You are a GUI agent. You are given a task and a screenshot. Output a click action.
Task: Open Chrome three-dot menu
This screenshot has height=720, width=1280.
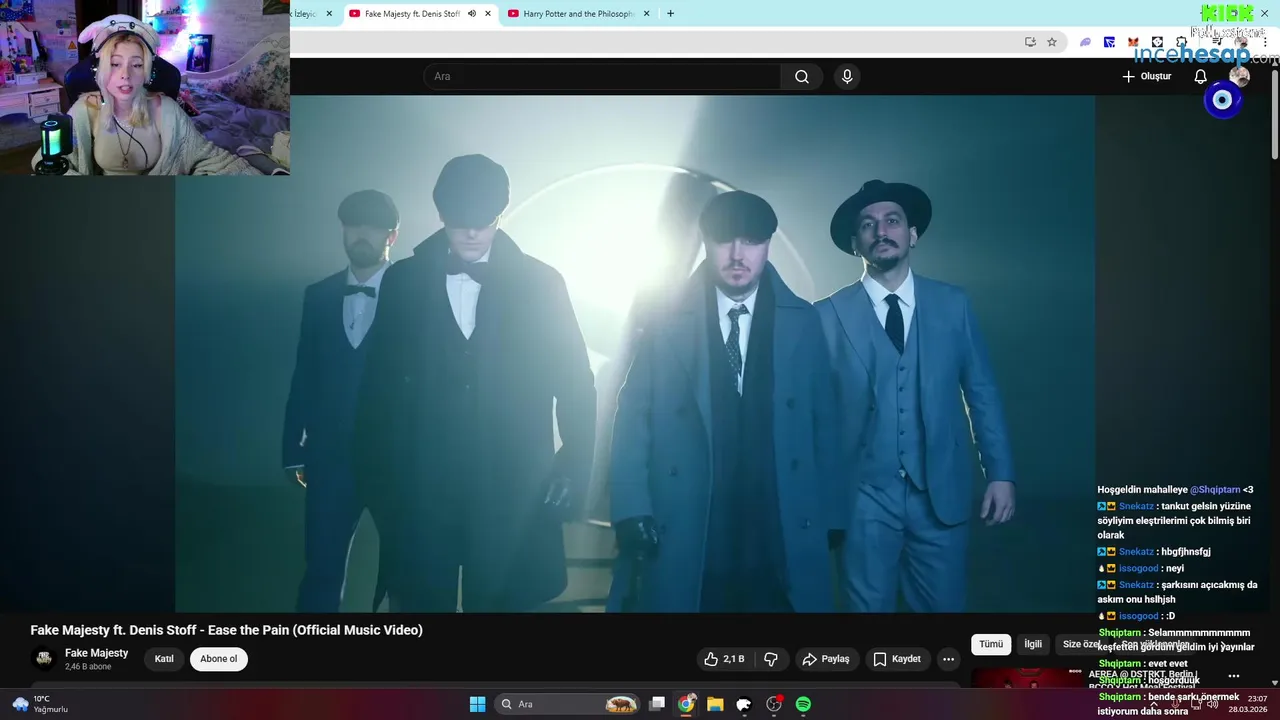pyautogui.click(x=1264, y=42)
